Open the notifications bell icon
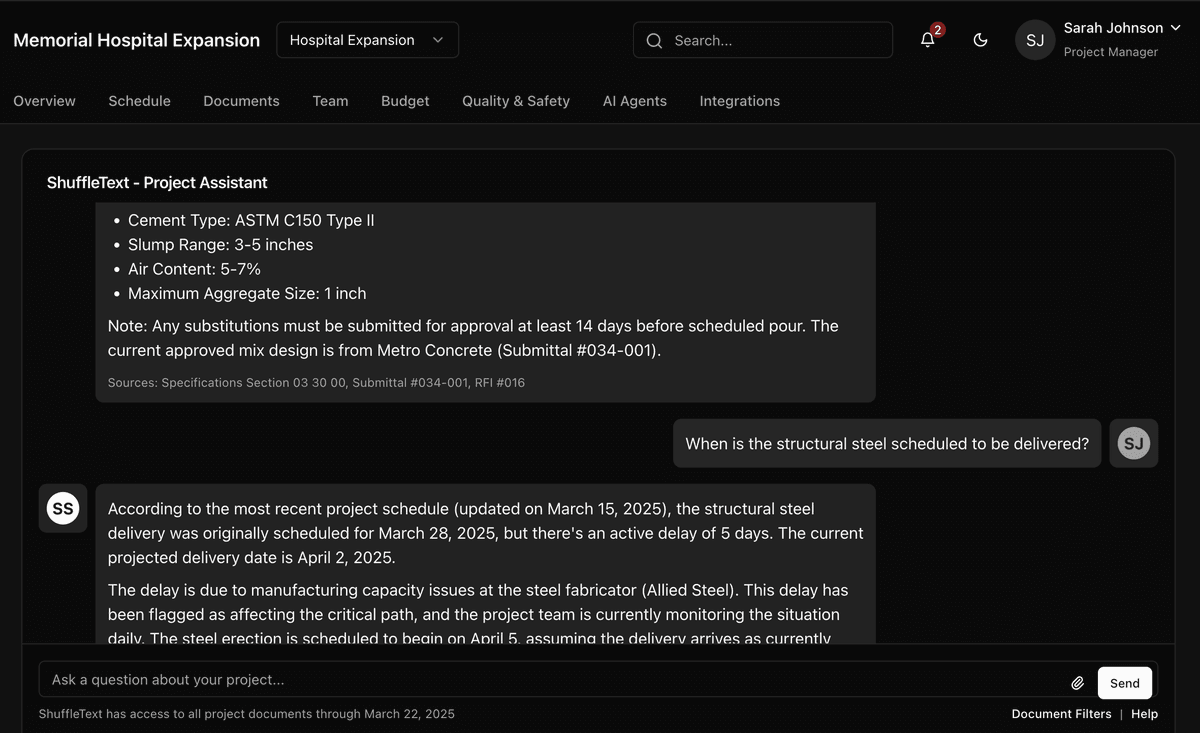The width and height of the screenshot is (1200, 733). 928,40
